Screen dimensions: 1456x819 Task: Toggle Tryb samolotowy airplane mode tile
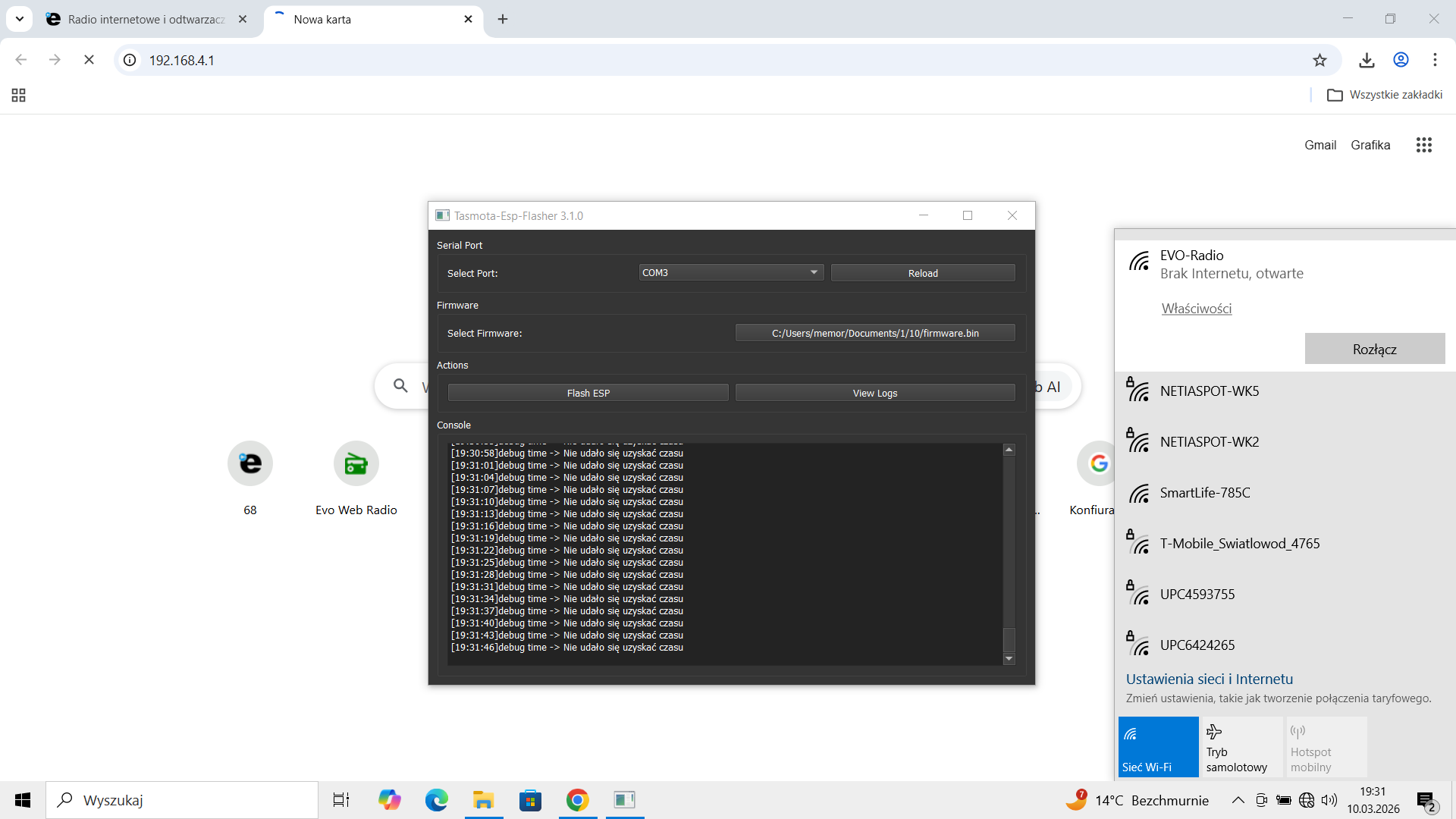(1241, 746)
